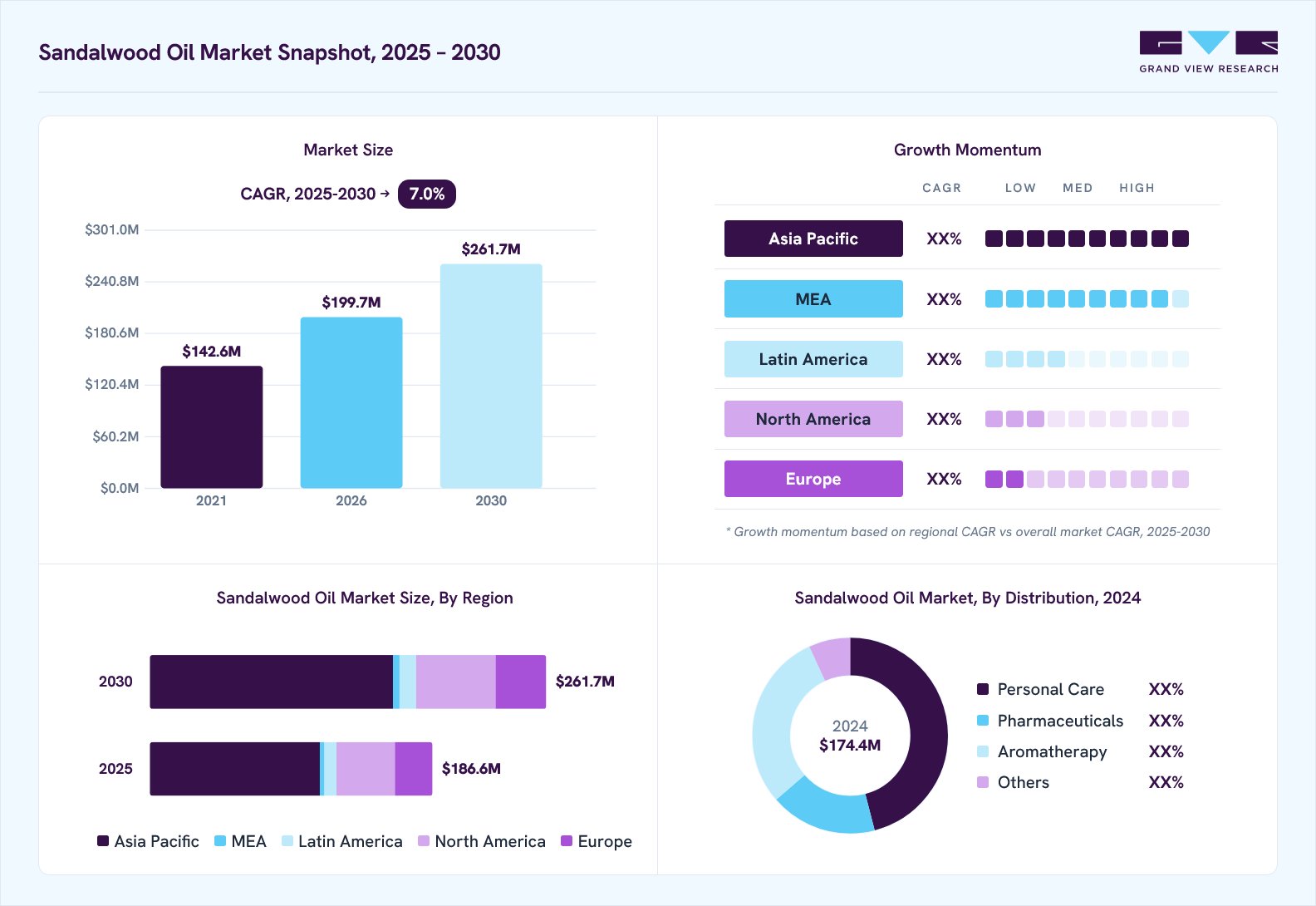Click the Sandalwood Oil Market Snapshot title
The width and height of the screenshot is (1316, 906).
[270, 52]
